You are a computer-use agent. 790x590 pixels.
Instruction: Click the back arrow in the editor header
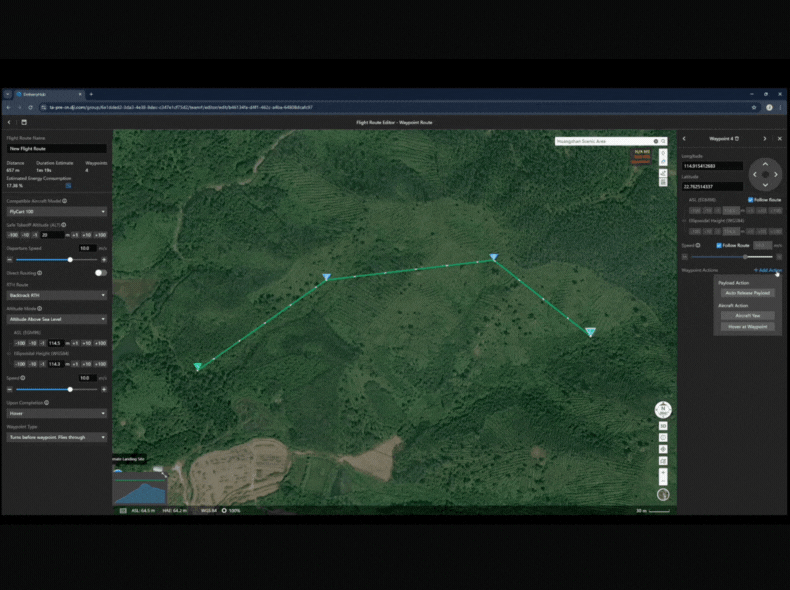(x=9, y=122)
